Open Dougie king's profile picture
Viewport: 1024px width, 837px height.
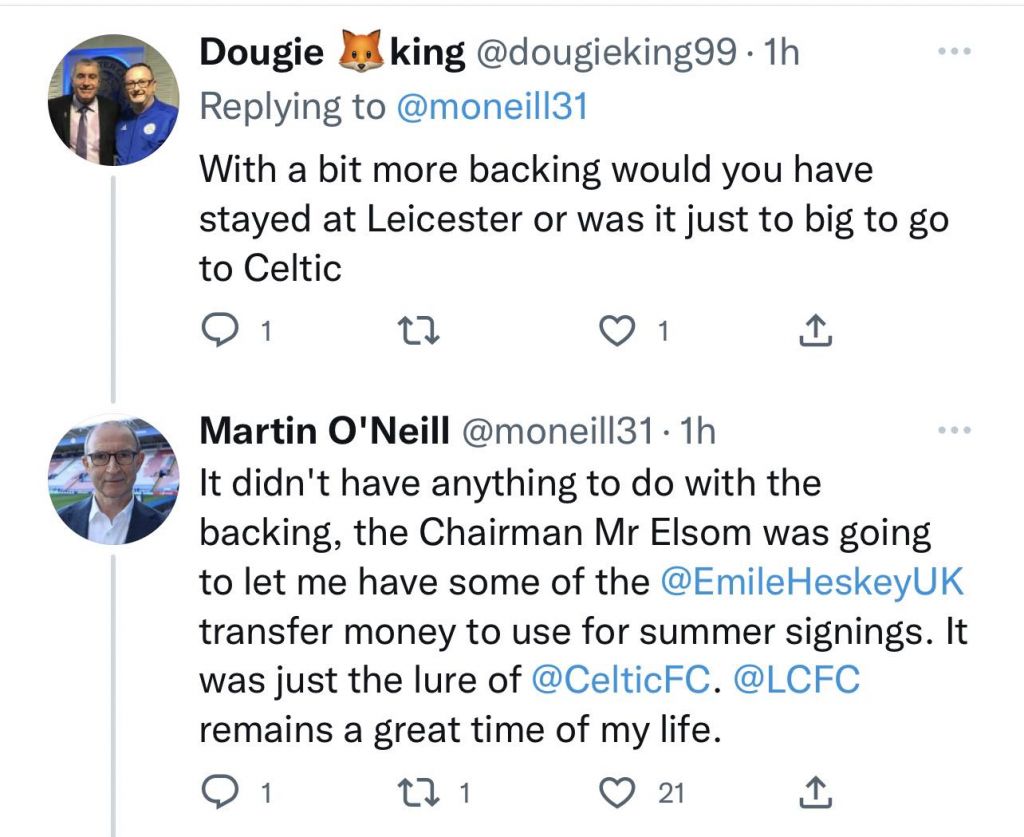(113, 99)
